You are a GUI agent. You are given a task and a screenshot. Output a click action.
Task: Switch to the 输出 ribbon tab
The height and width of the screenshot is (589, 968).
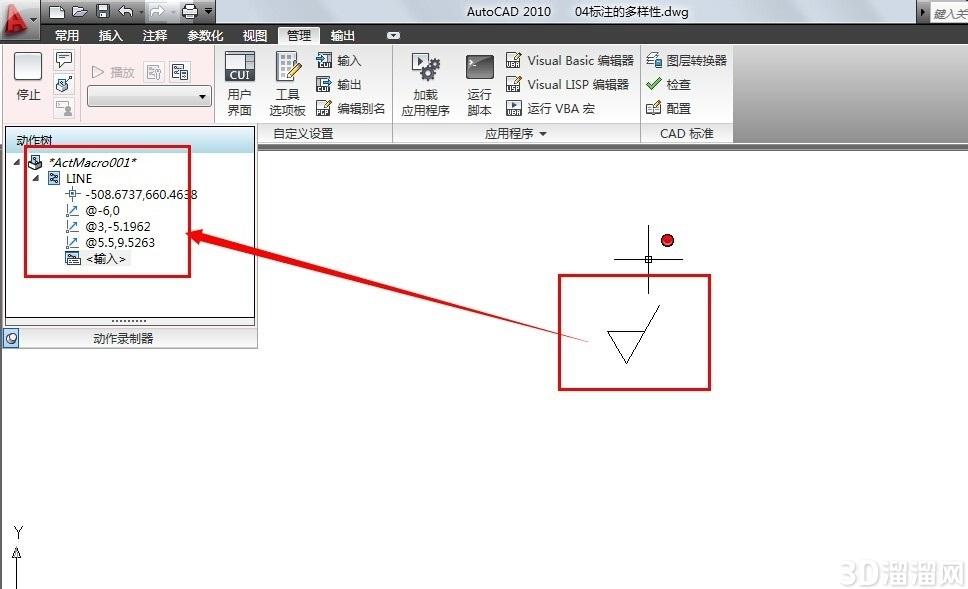point(343,36)
